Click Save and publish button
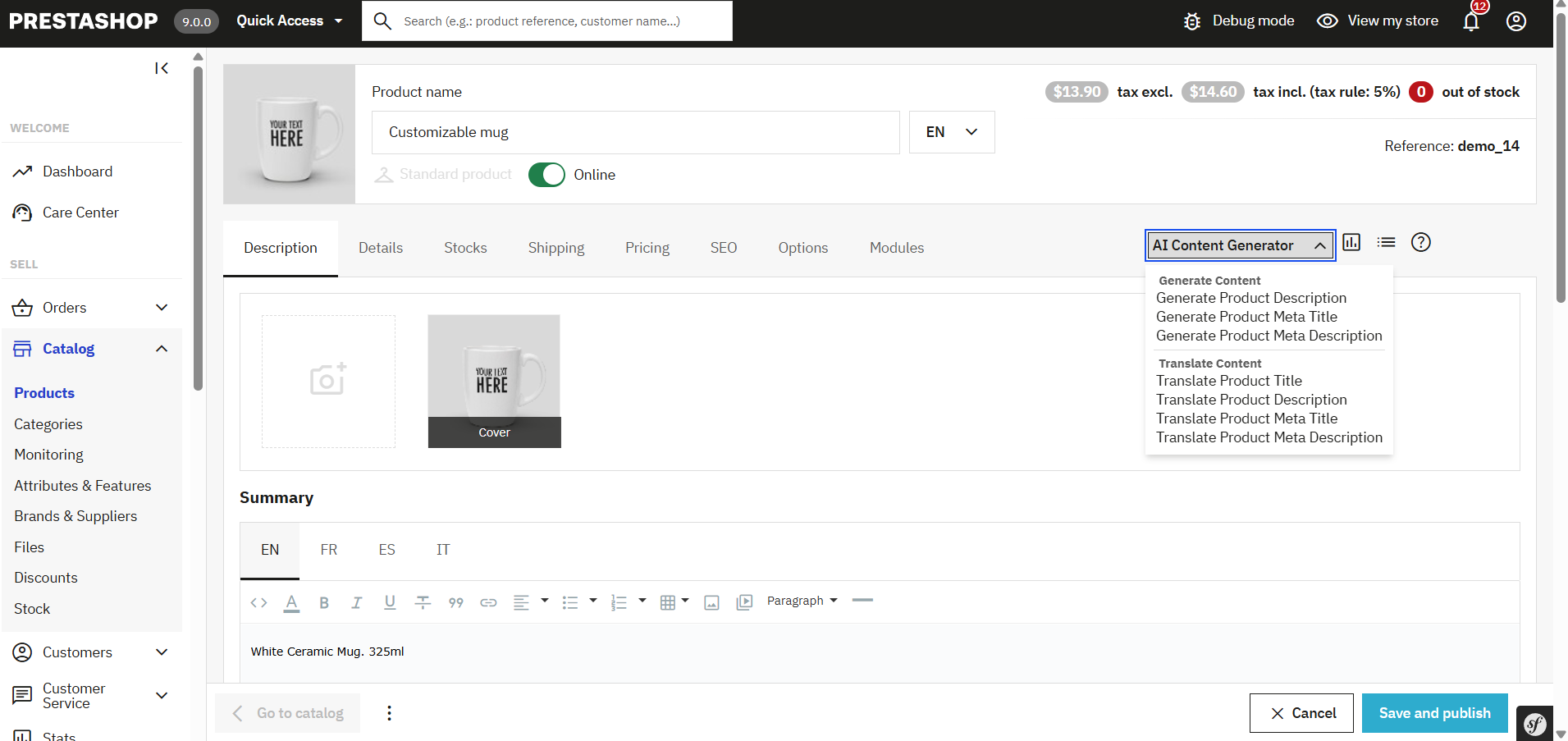 coord(1435,713)
